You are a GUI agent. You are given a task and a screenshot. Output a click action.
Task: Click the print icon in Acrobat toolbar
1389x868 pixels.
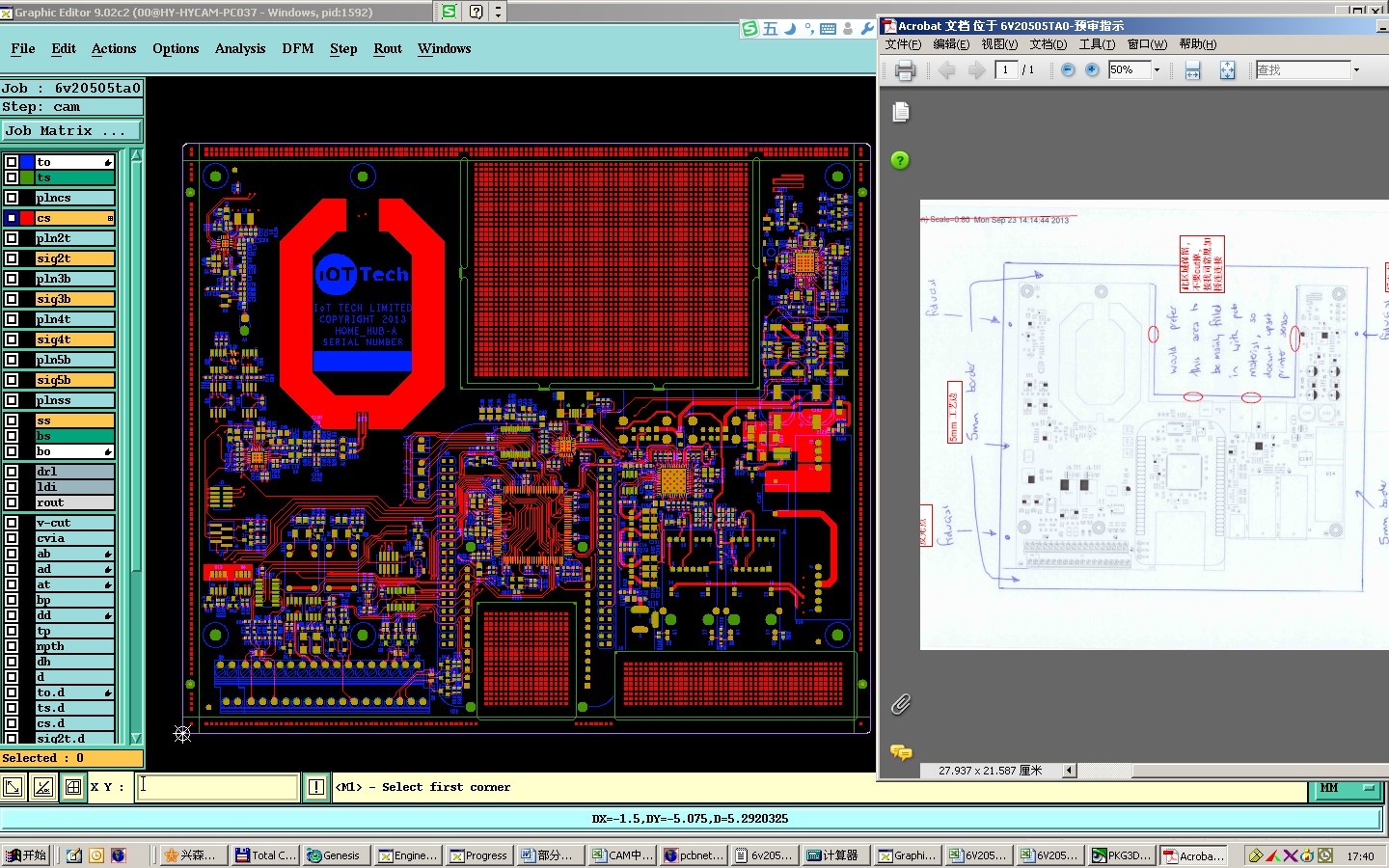904,70
